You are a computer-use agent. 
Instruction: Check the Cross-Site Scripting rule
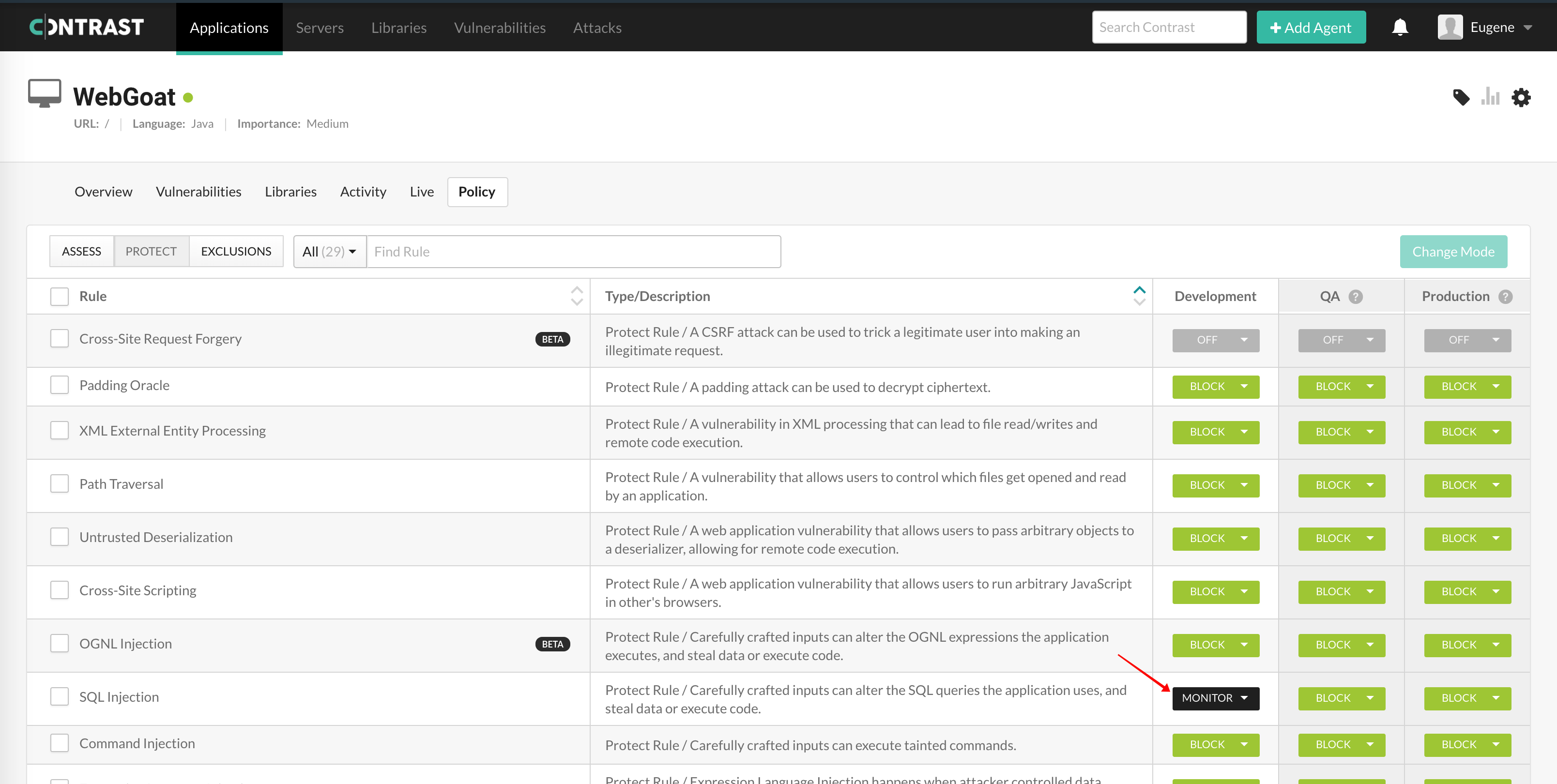(59, 589)
